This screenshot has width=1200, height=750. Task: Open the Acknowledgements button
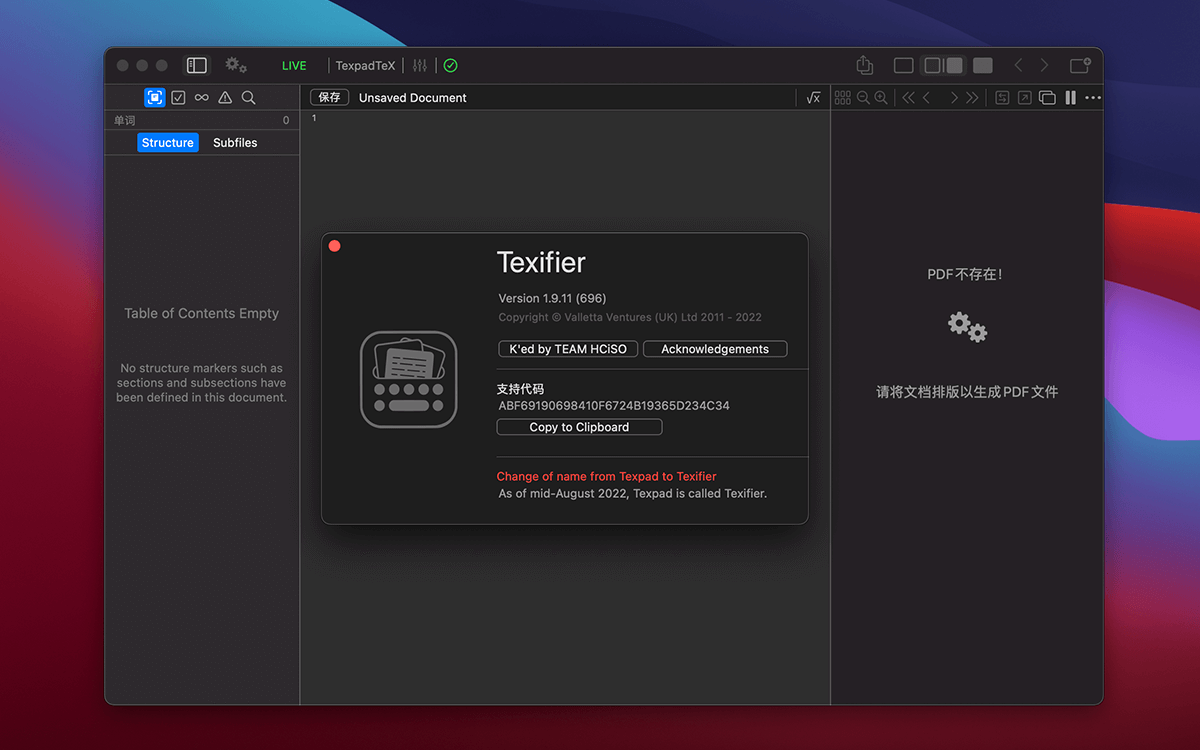[x=715, y=349]
